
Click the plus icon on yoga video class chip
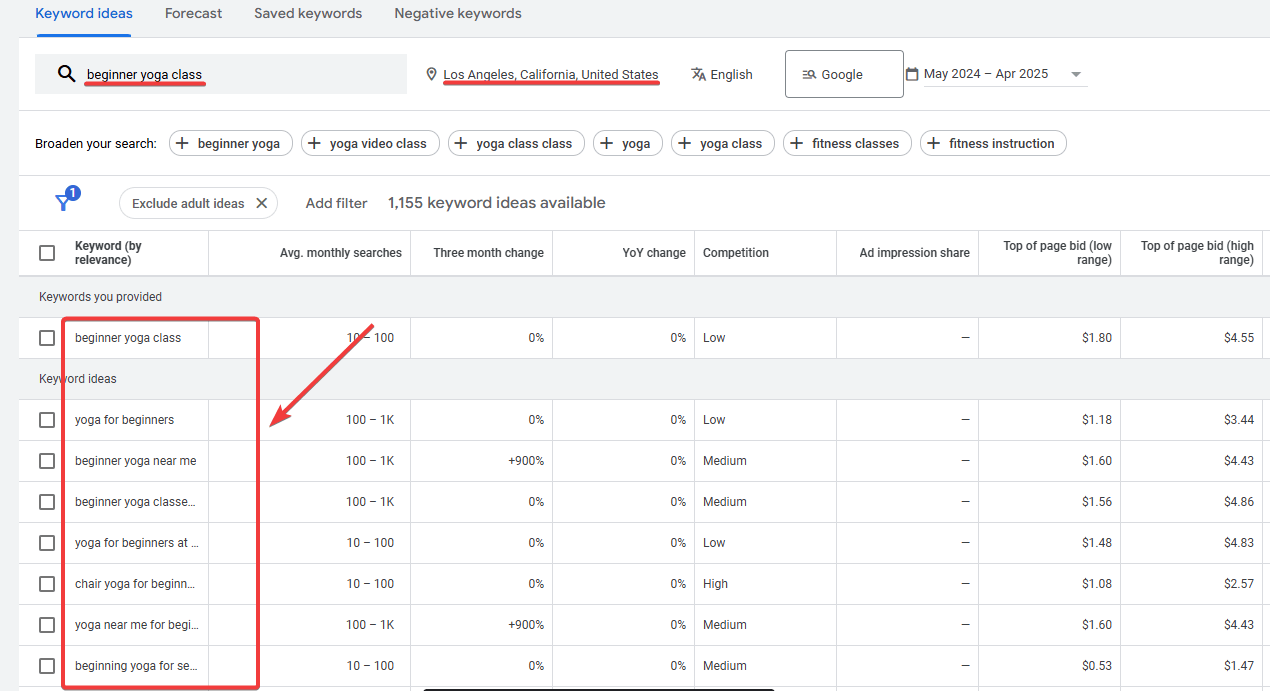(x=315, y=143)
